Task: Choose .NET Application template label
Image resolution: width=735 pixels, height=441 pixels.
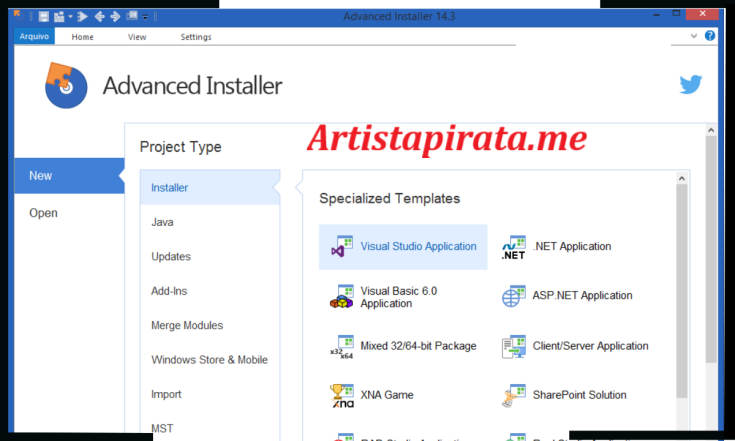Action: click(x=572, y=247)
